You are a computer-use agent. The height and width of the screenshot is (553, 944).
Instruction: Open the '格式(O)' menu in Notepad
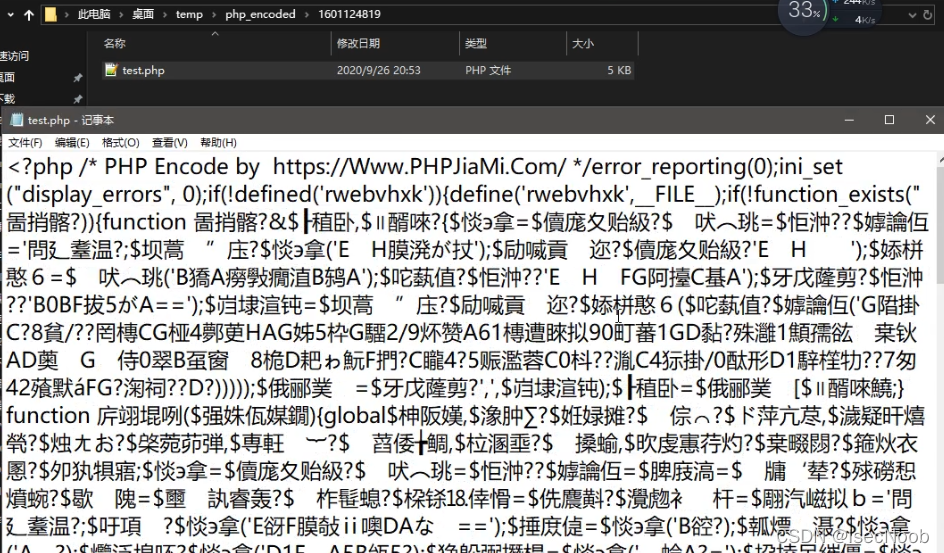[x=120, y=143]
